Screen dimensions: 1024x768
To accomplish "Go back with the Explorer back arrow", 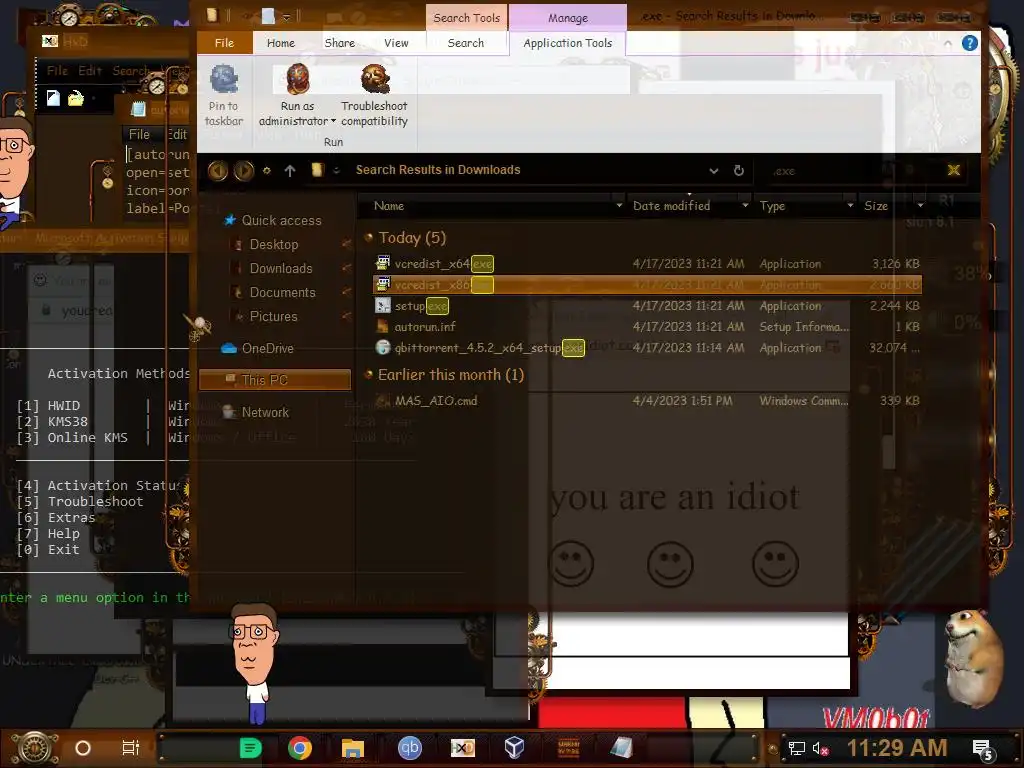I will click(217, 170).
